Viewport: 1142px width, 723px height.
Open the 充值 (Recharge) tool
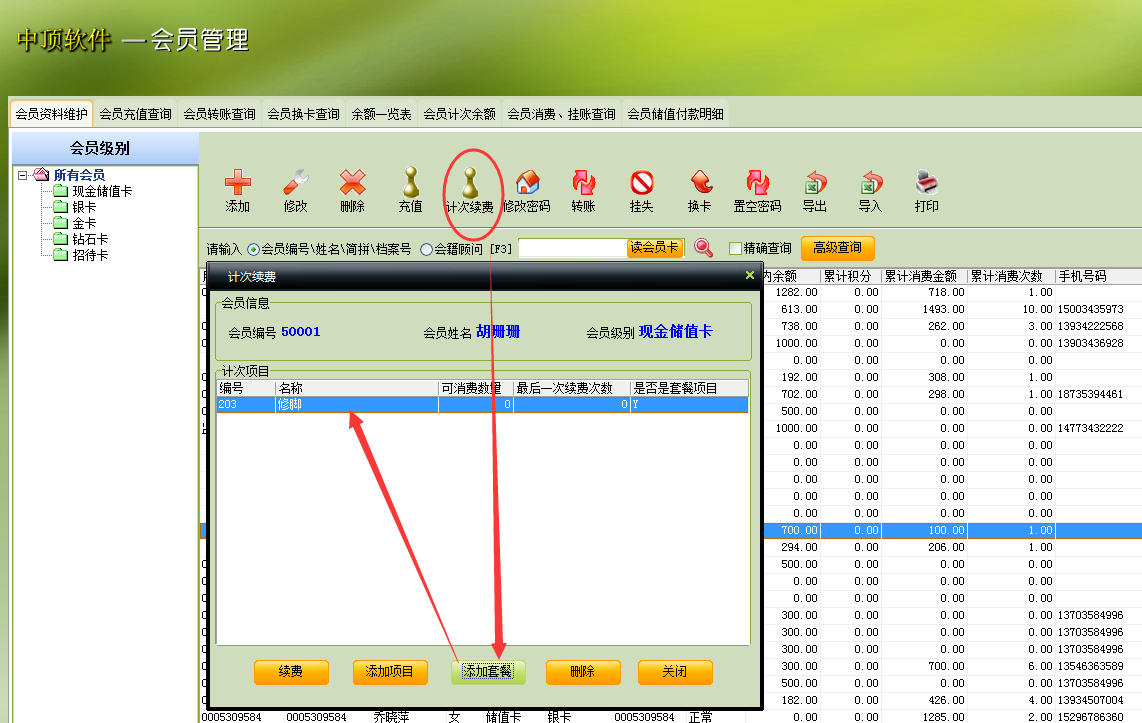pos(410,190)
